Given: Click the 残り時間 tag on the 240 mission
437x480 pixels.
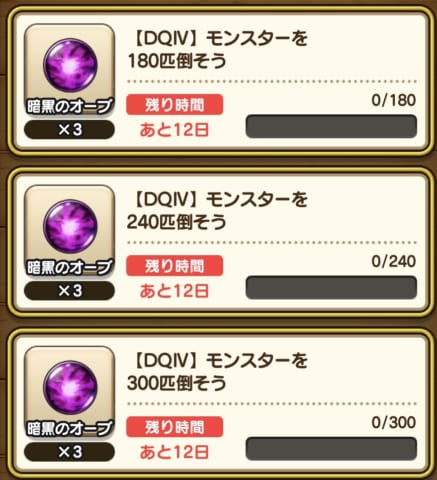Looking at the screenshot, I should (175, 266).
